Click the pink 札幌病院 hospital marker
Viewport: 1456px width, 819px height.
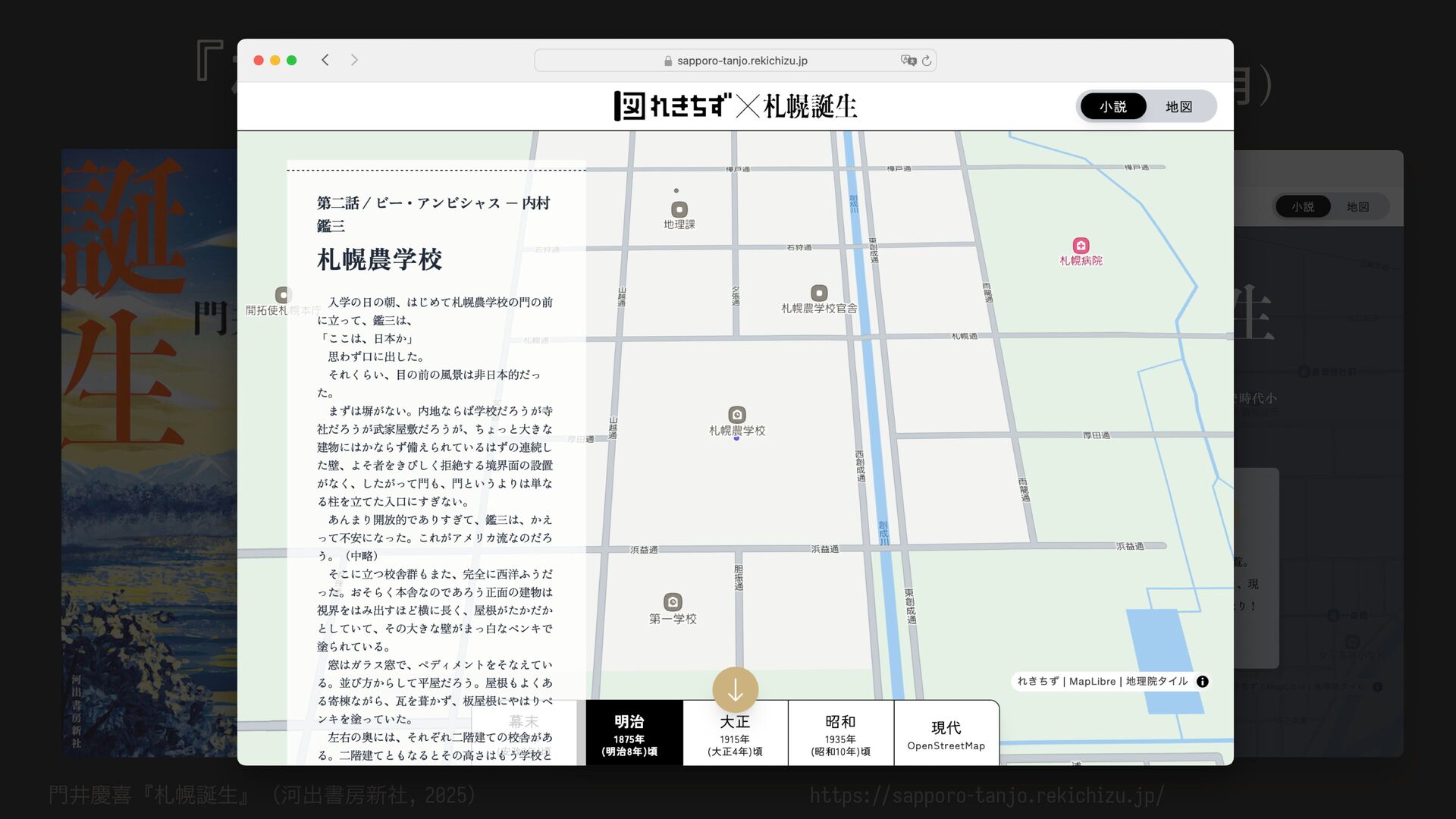[1081, 246]
